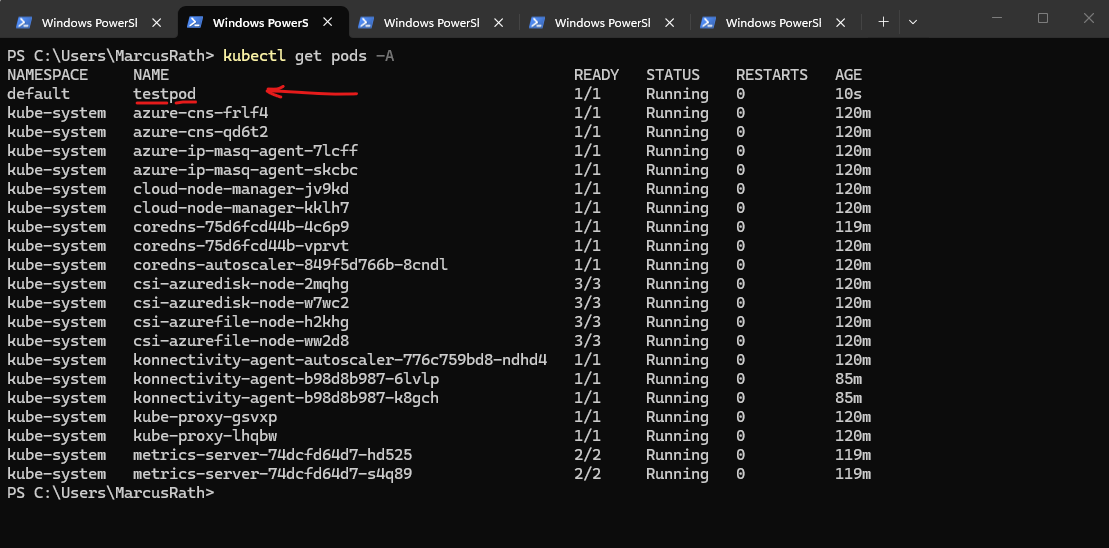Click the testpod pod name in output

pyautogui.click(x=164, y=94)
